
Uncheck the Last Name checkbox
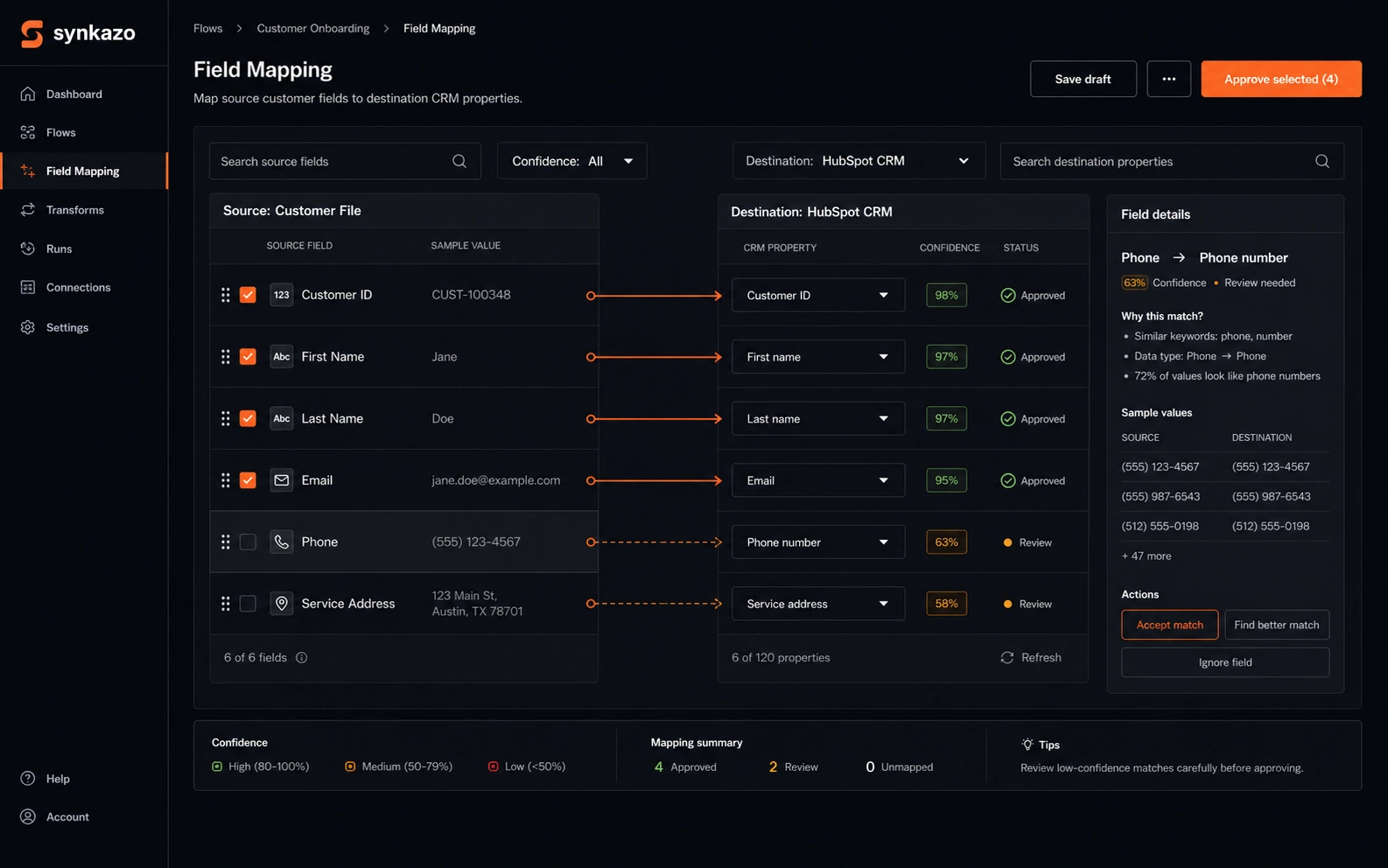point(248,418)
